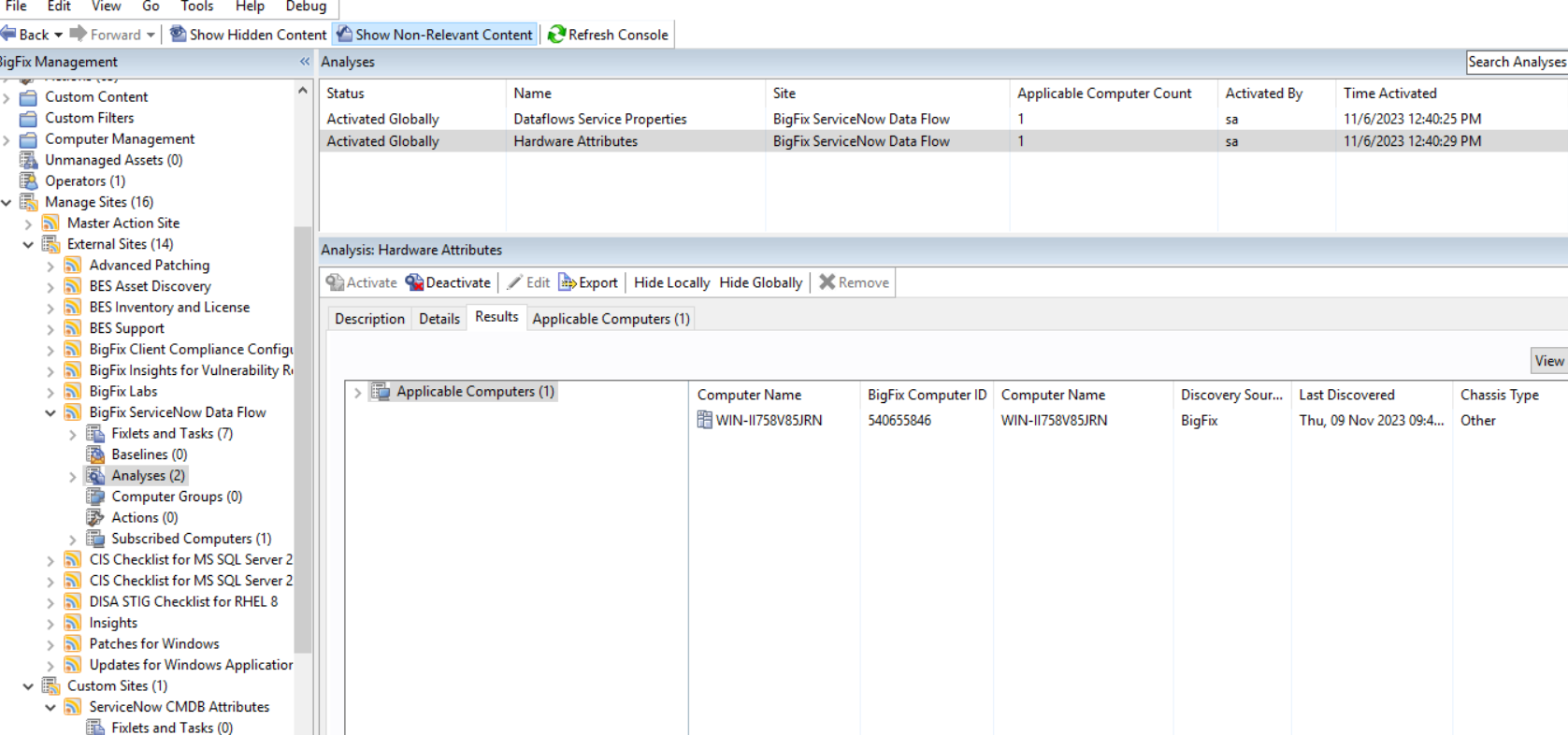Collapse the Custom Sites node
Image resolution: width=1568 pixels, height=735 pixels.
click(x=28, y=686)
